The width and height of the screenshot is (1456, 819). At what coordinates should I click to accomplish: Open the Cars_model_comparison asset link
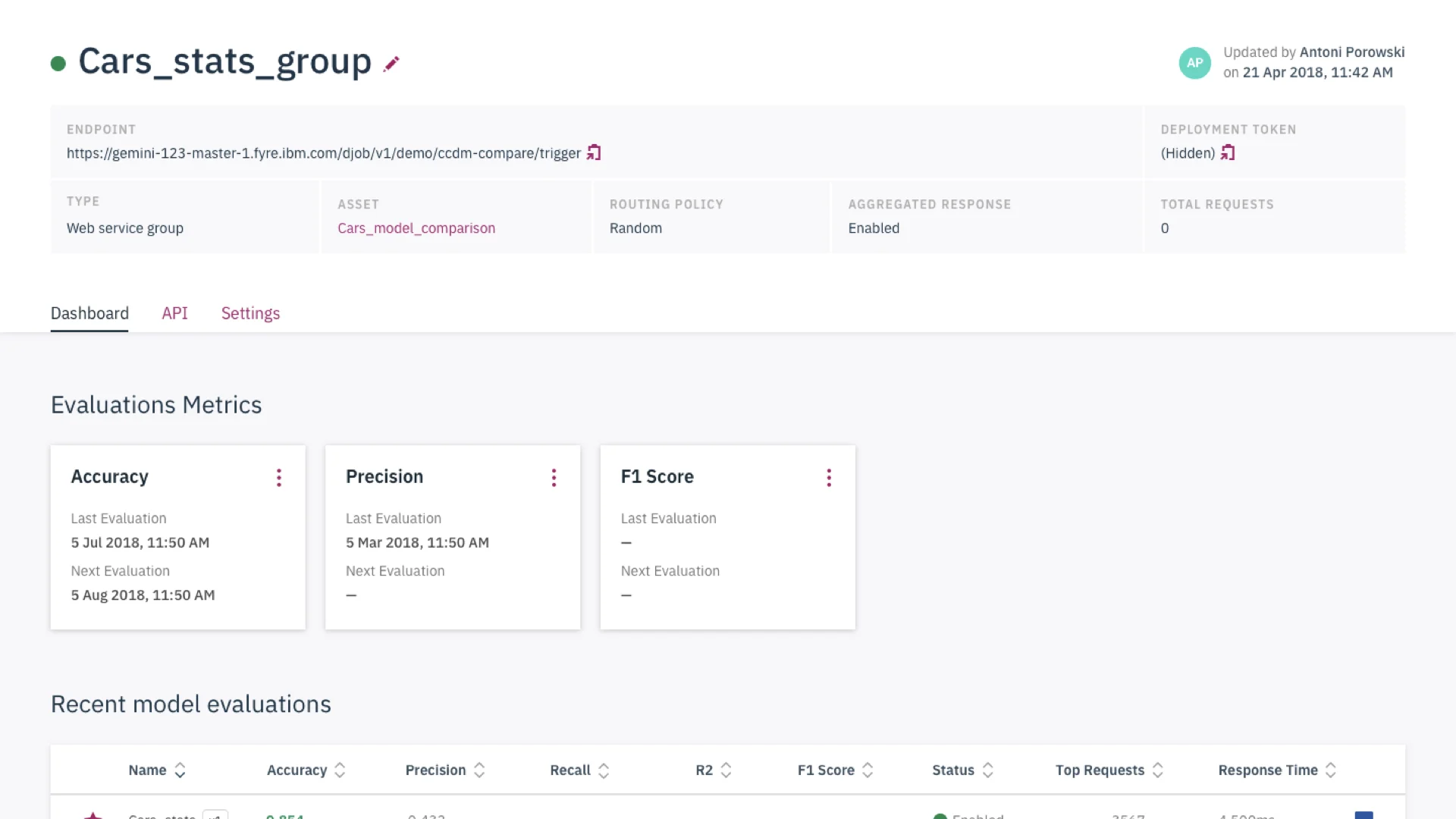(416, 228)
